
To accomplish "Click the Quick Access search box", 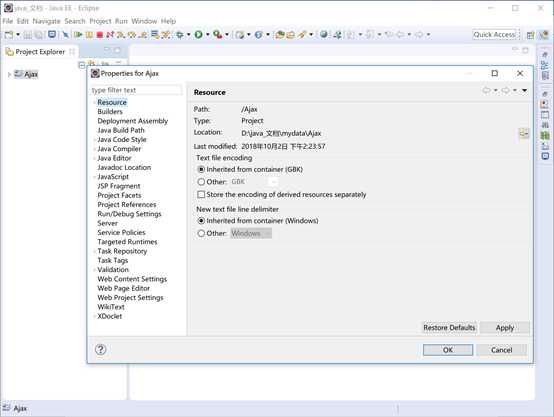I will point(495,35).
